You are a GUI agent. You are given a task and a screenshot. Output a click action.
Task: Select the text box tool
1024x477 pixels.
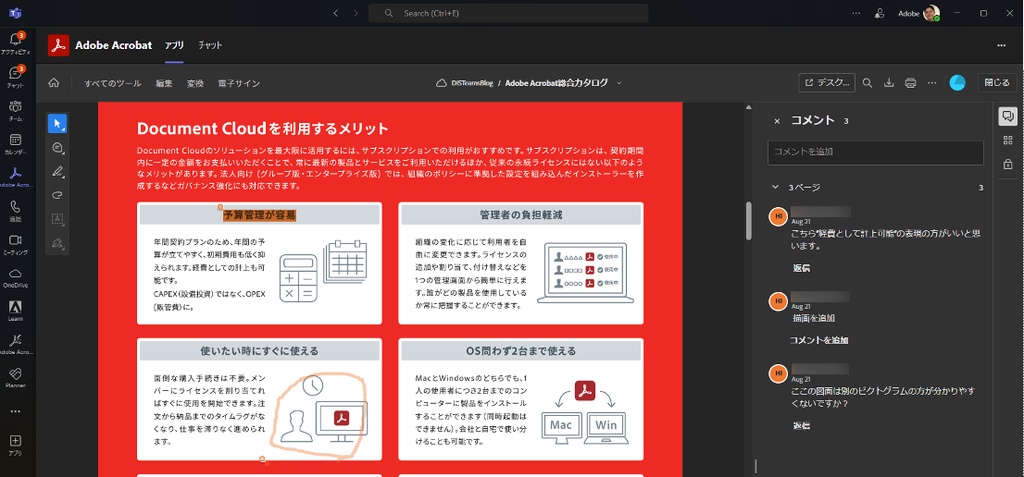point(57,218)
